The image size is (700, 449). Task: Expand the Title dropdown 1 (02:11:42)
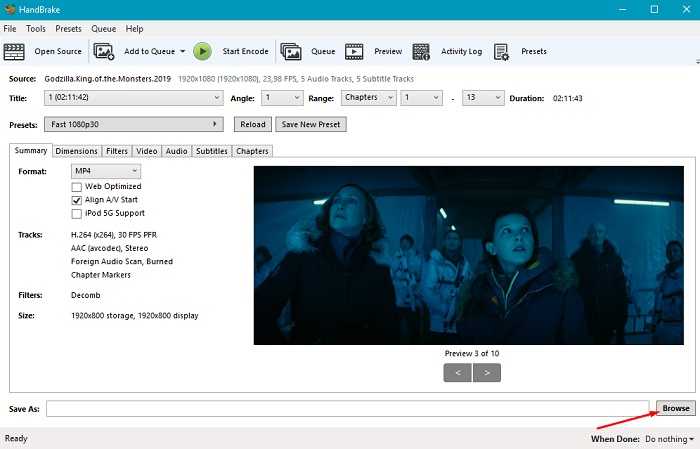(x=133, y=98)
